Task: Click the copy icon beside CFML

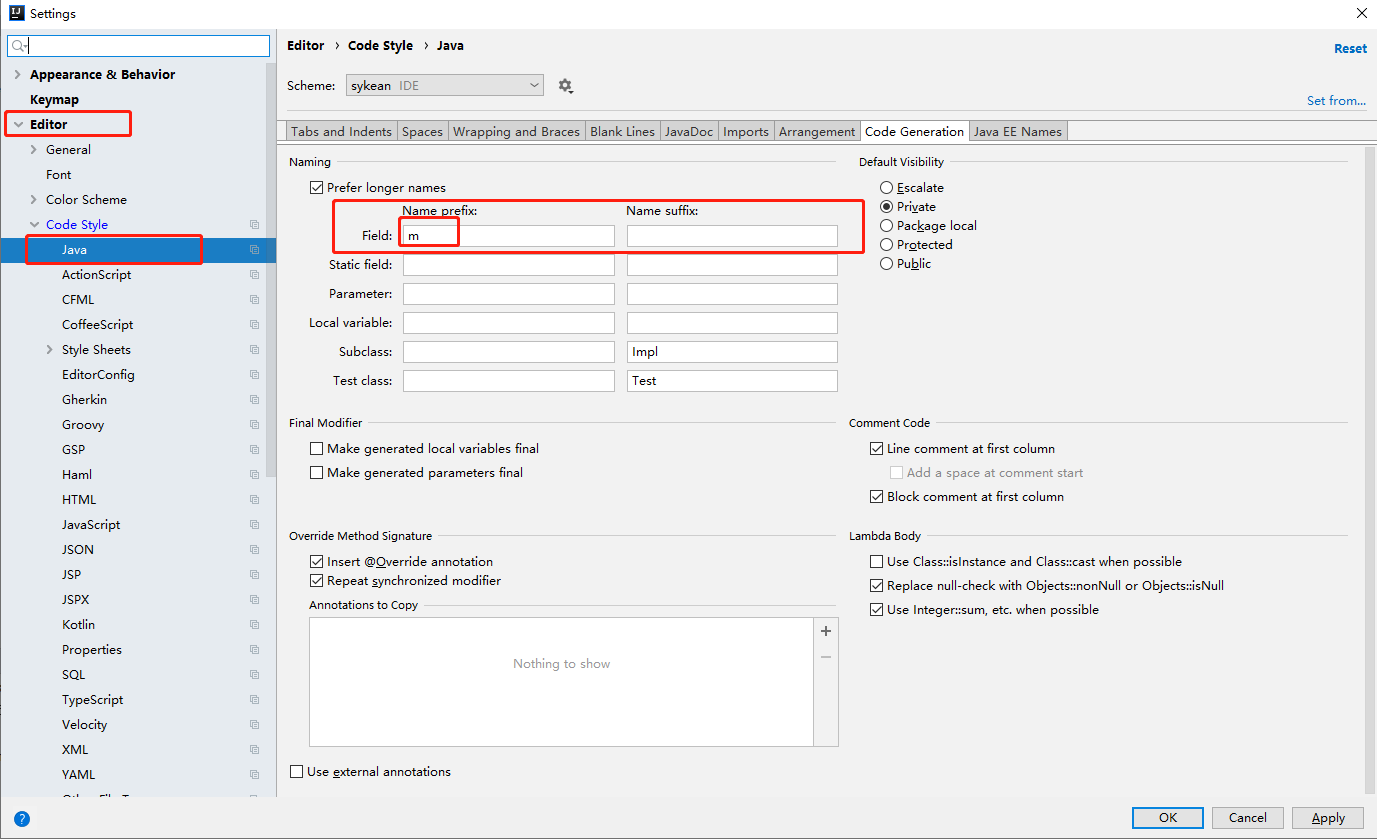Action: pos(254,300)
